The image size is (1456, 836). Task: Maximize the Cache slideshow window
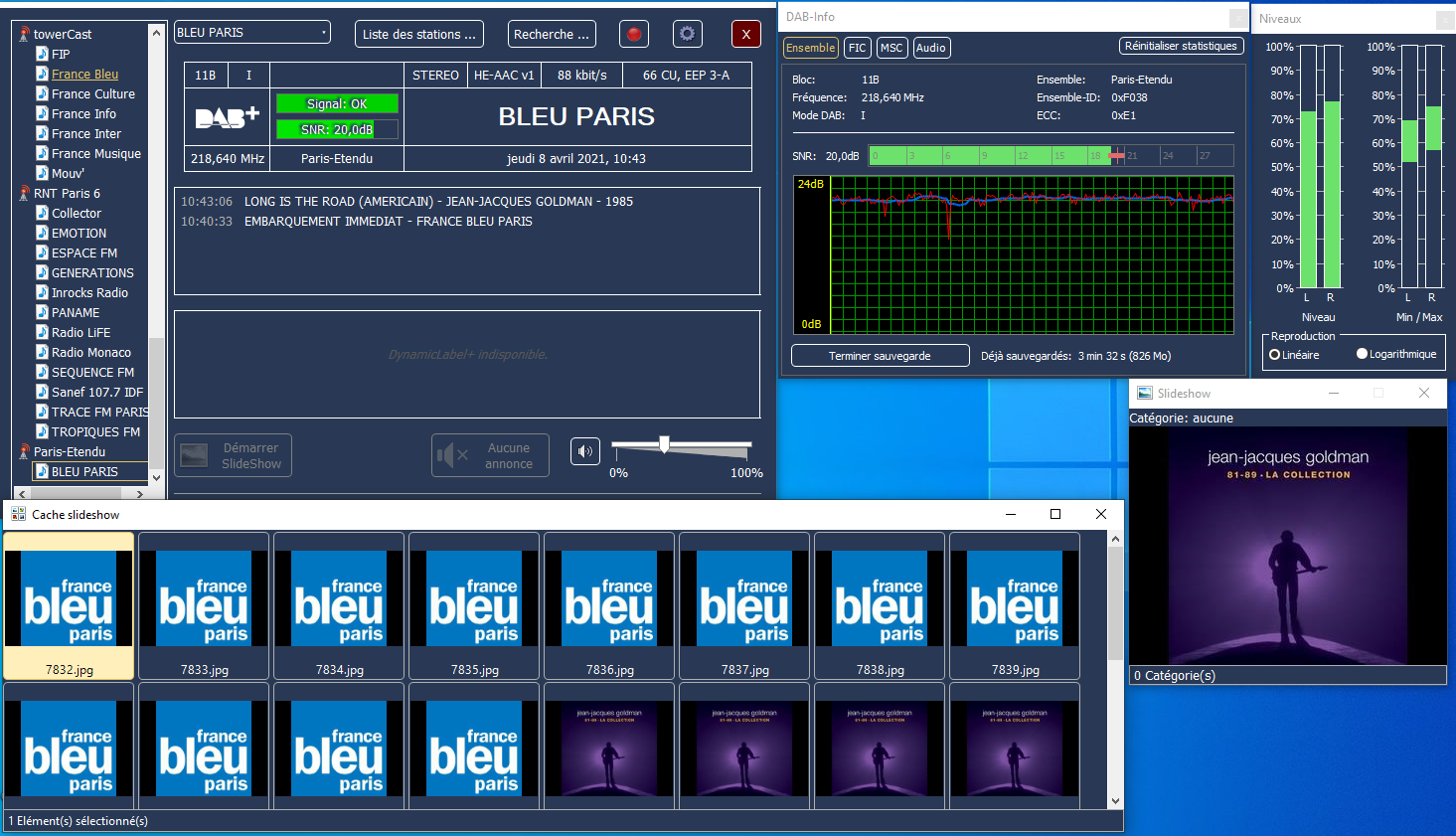click(x=1055, y=514)
